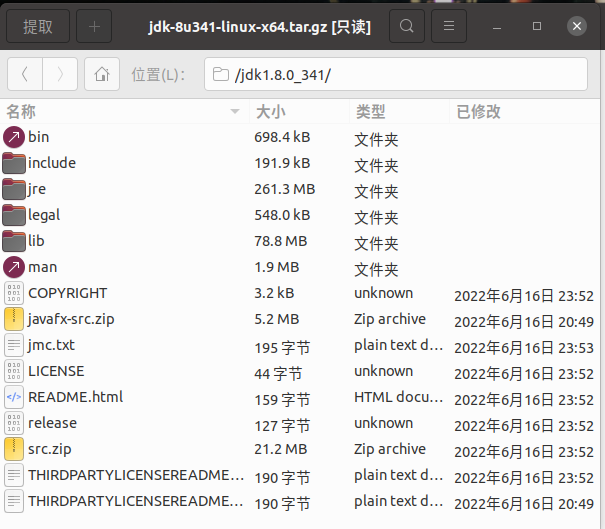The image size is (605, 529).
Task: Select the lib folder name
Action: (x=36, y=241)
